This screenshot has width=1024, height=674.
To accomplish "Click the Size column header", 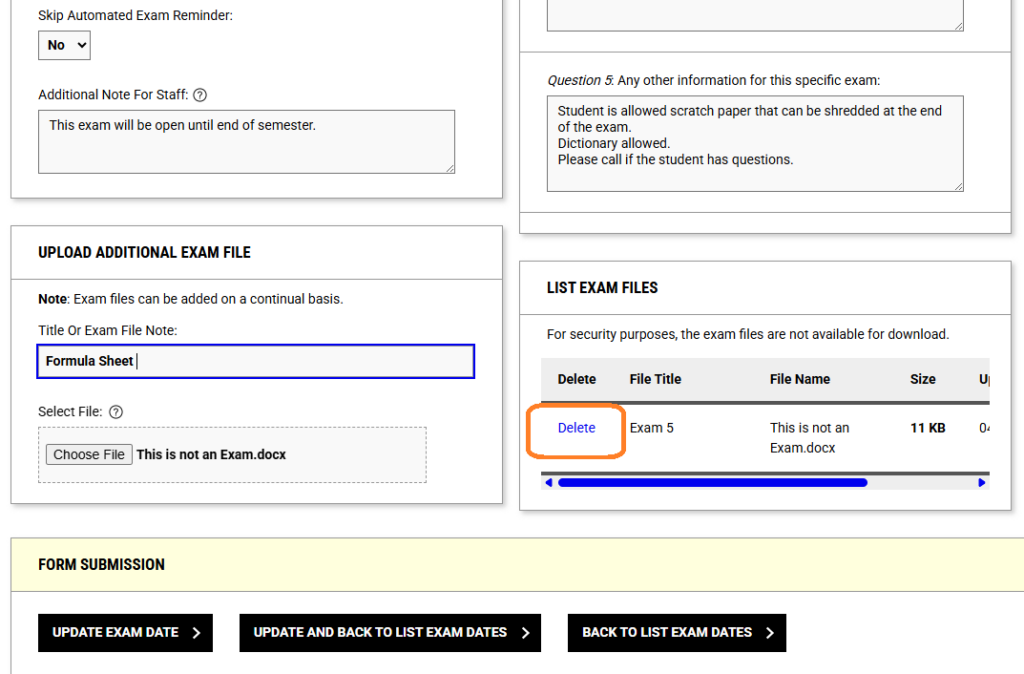I will tap(923, 379).
